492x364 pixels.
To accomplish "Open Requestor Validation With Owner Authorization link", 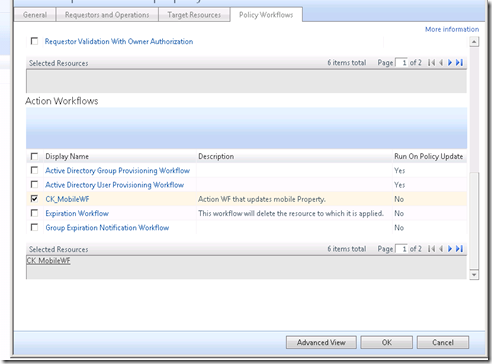I will point(119,41).
